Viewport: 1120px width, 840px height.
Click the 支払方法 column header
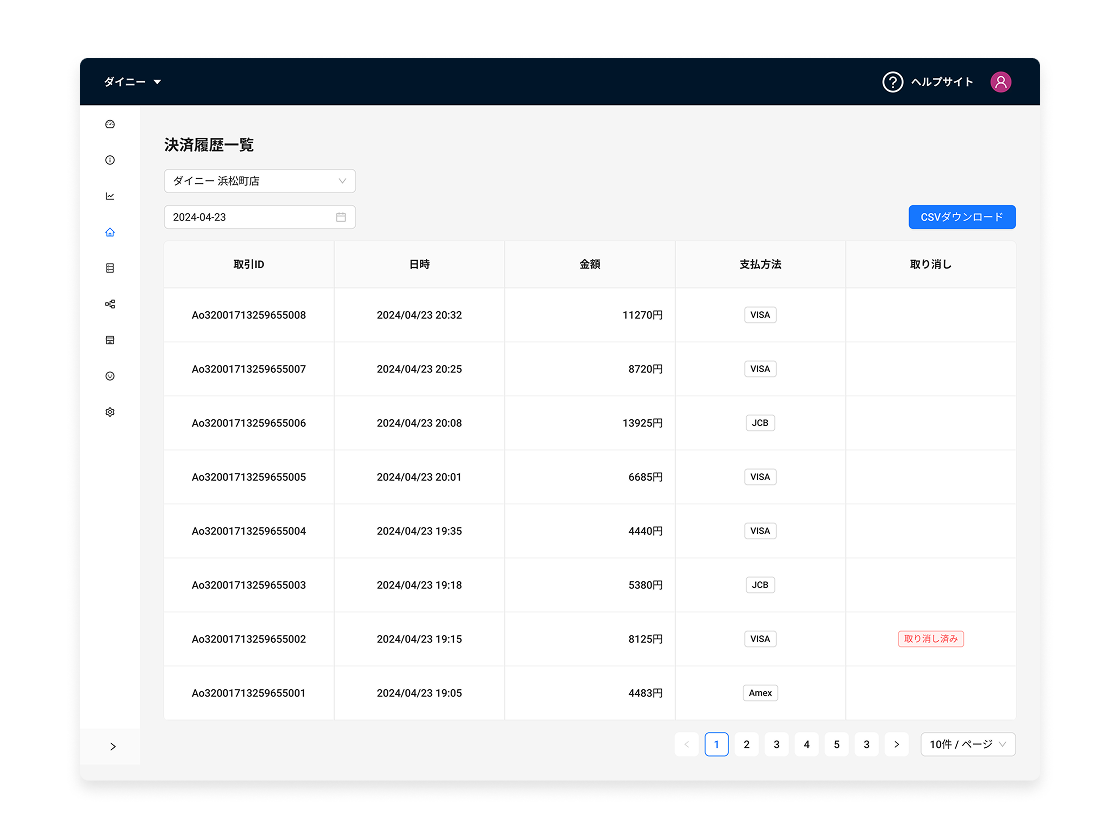click(761, 264)
